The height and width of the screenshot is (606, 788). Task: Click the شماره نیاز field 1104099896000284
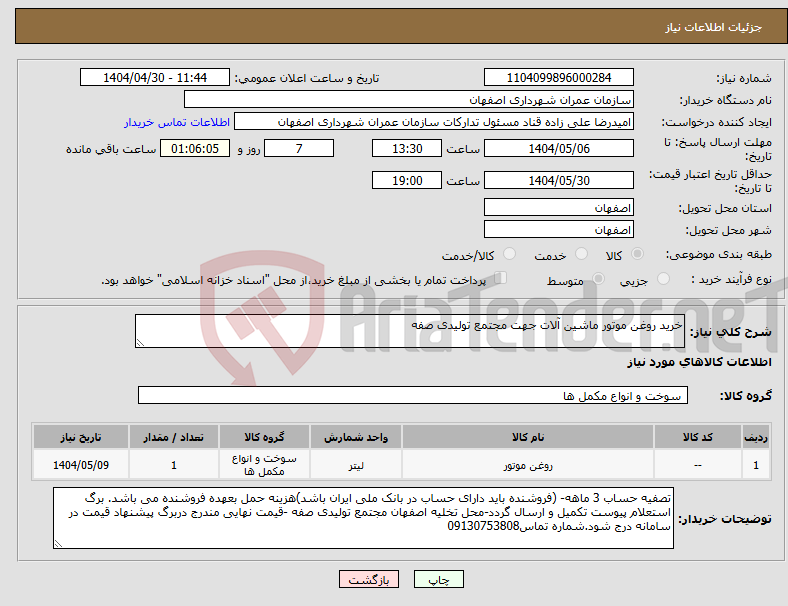coord(558,77)
